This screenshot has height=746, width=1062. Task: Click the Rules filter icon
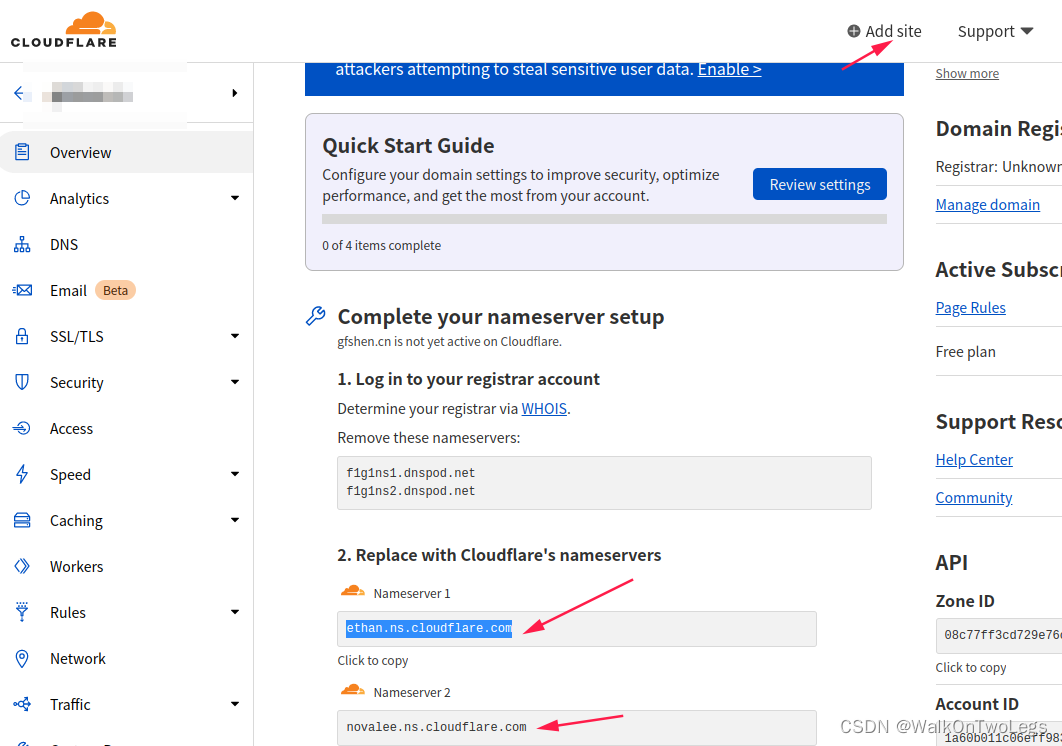point(22,612)
